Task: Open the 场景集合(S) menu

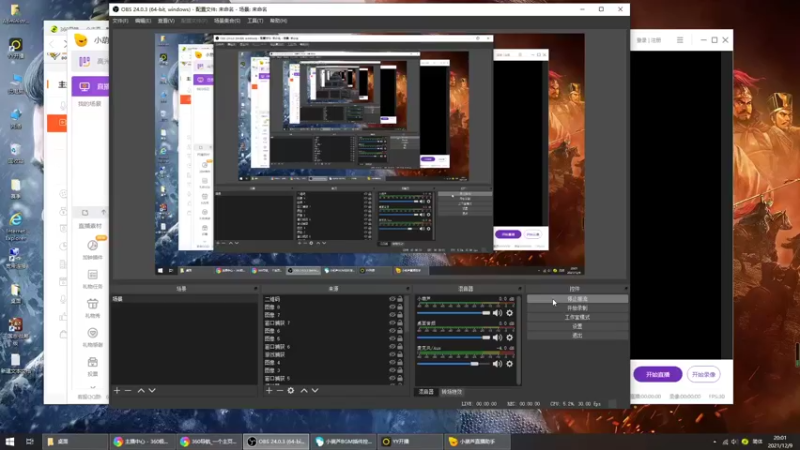Action: (x=227, y=21)
